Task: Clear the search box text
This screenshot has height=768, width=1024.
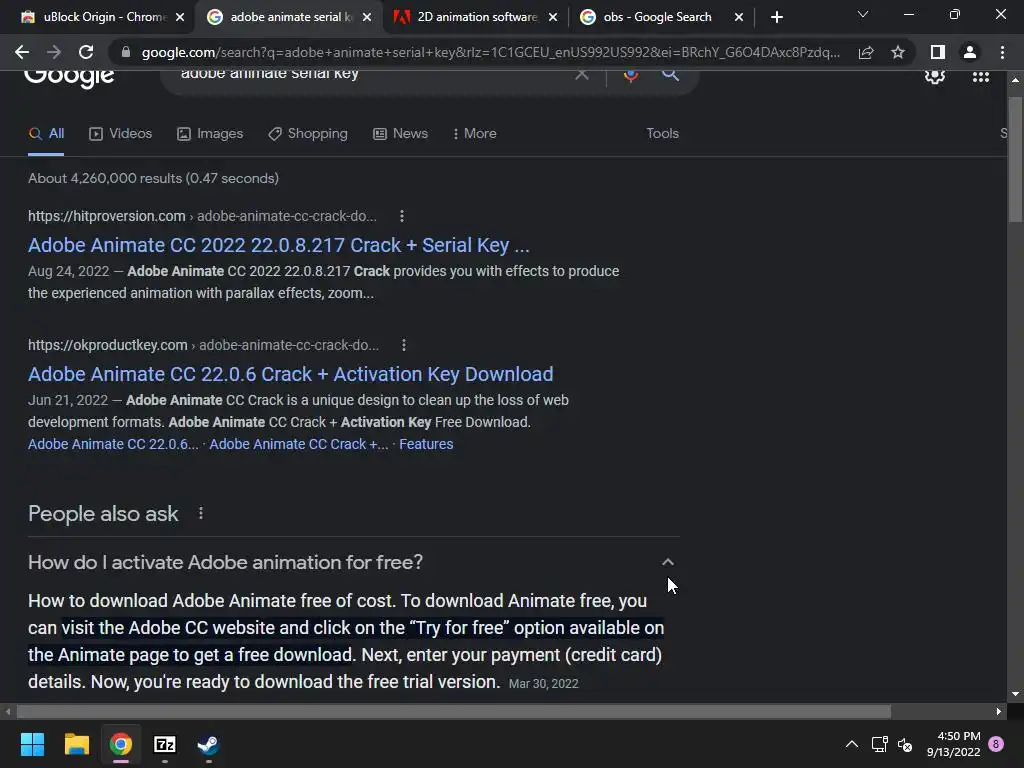Action: (x=582, y=74)
